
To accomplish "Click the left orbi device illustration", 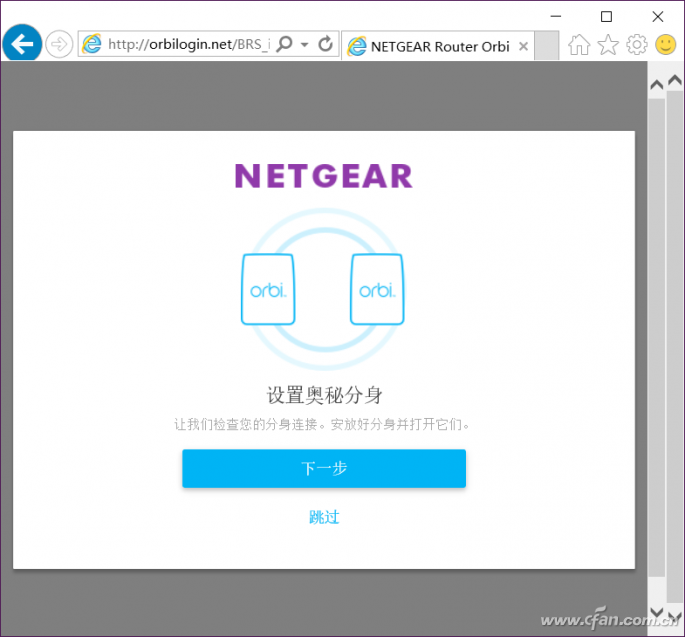I will [x=268, y=289].
